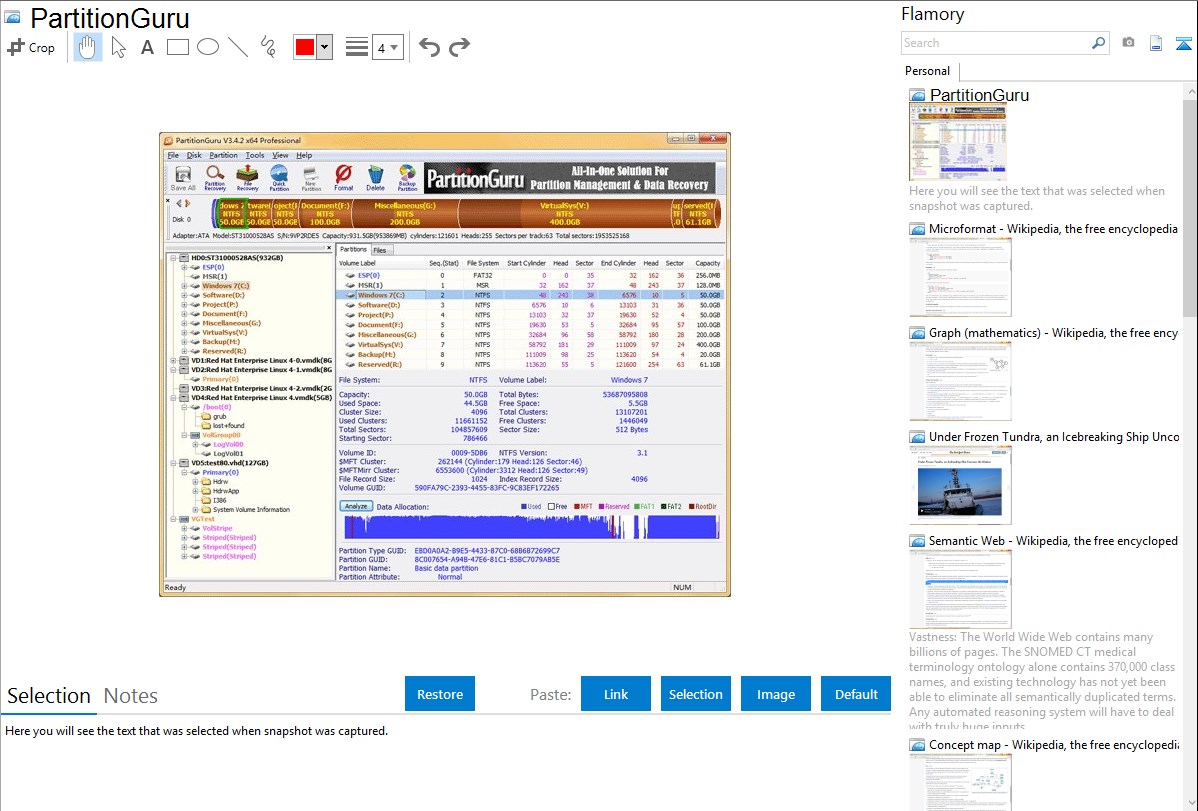Click the grey placeholder text under sidebar PartitionGuru thumbnail
Screen dimensions: 1198x811
[1037, 198]
